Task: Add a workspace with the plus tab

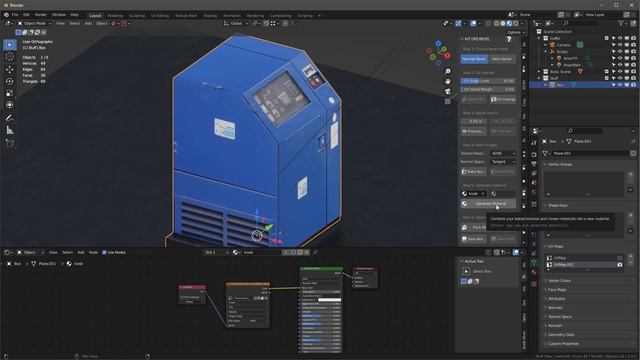Action: point(320,16)
